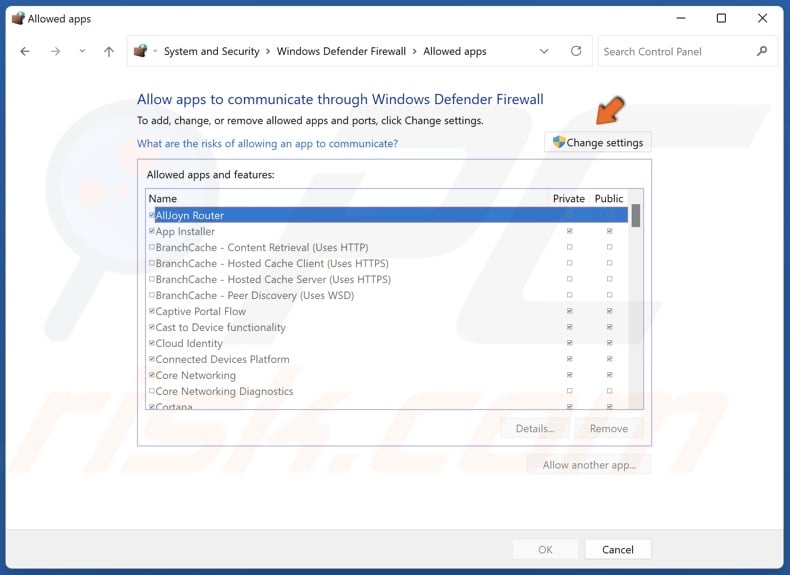790x575 pixels.
Task: Toggle Captive Portal Flow Private checkbox
Action: coord(569,311)
